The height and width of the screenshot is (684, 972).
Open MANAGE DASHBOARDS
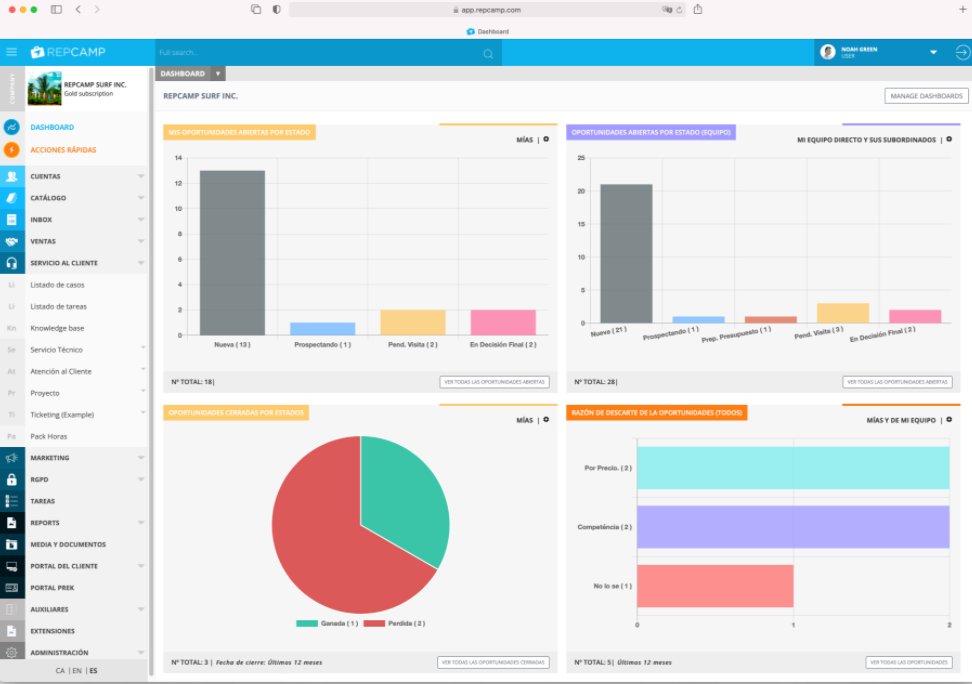point(925,95)
